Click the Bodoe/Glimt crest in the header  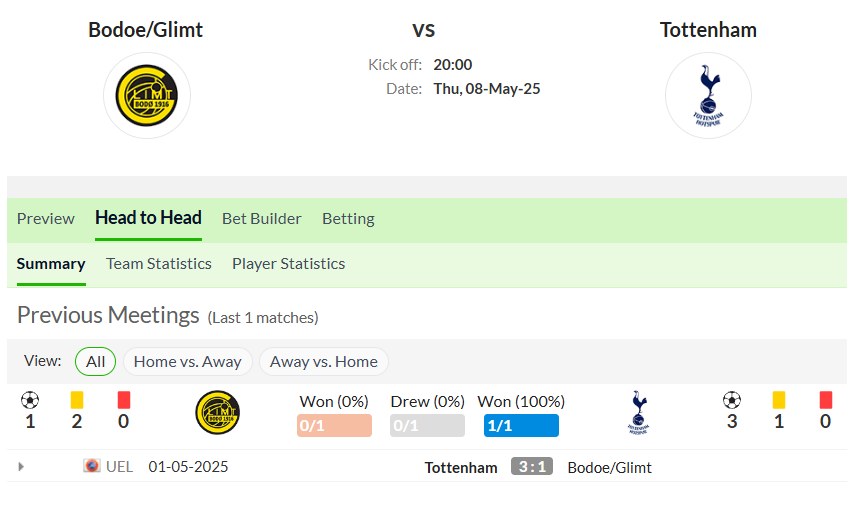tap(146, 96)
